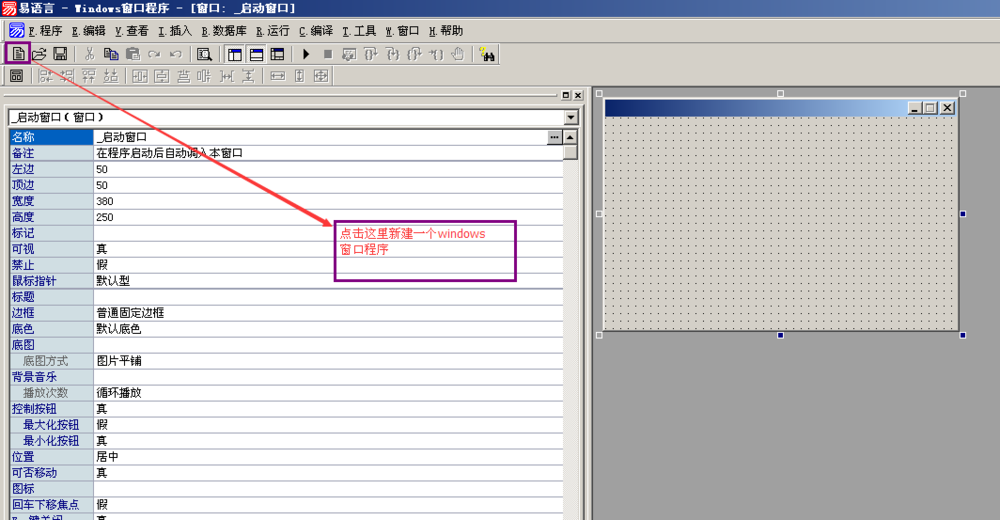Screen dimensions: 1000x520
Task: Click the same width icon
Action: pyautogui.click(x=278, y=76)
